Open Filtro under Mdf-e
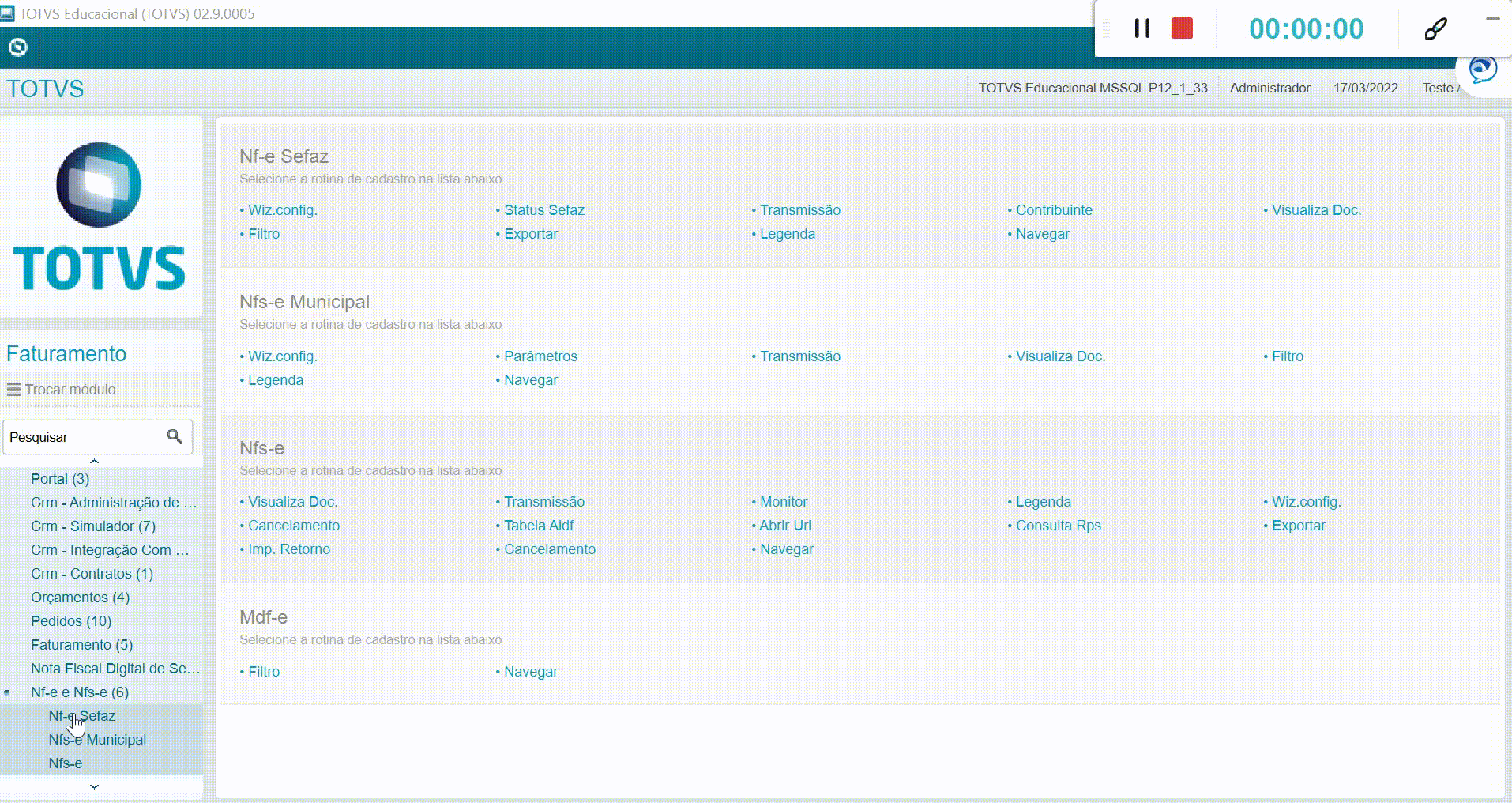Image resolution: width=1512 pixels, height=803 pixels. [x=264, y=672]
